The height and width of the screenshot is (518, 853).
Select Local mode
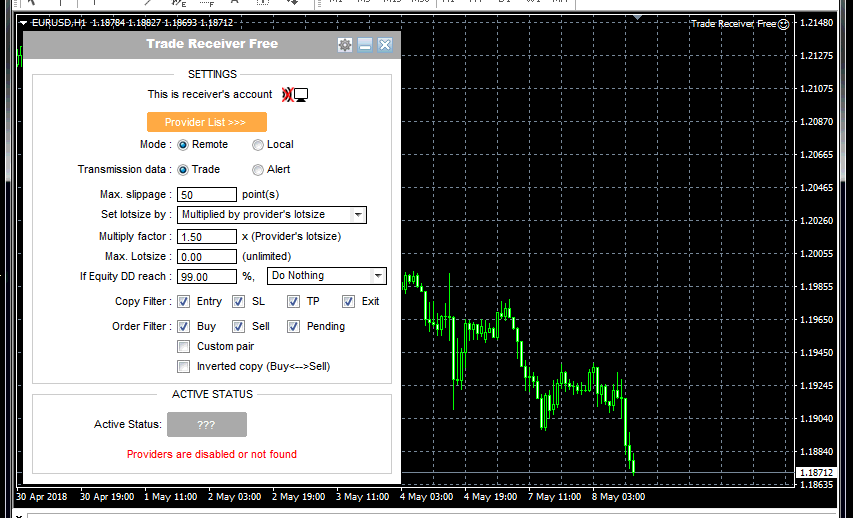coord(258,145)
